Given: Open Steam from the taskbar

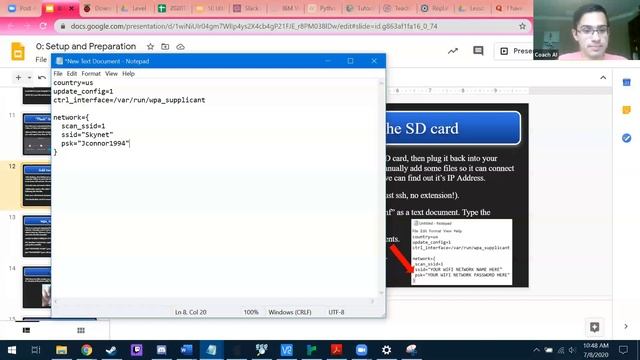Looking at the screenshot, I should 111,350.
